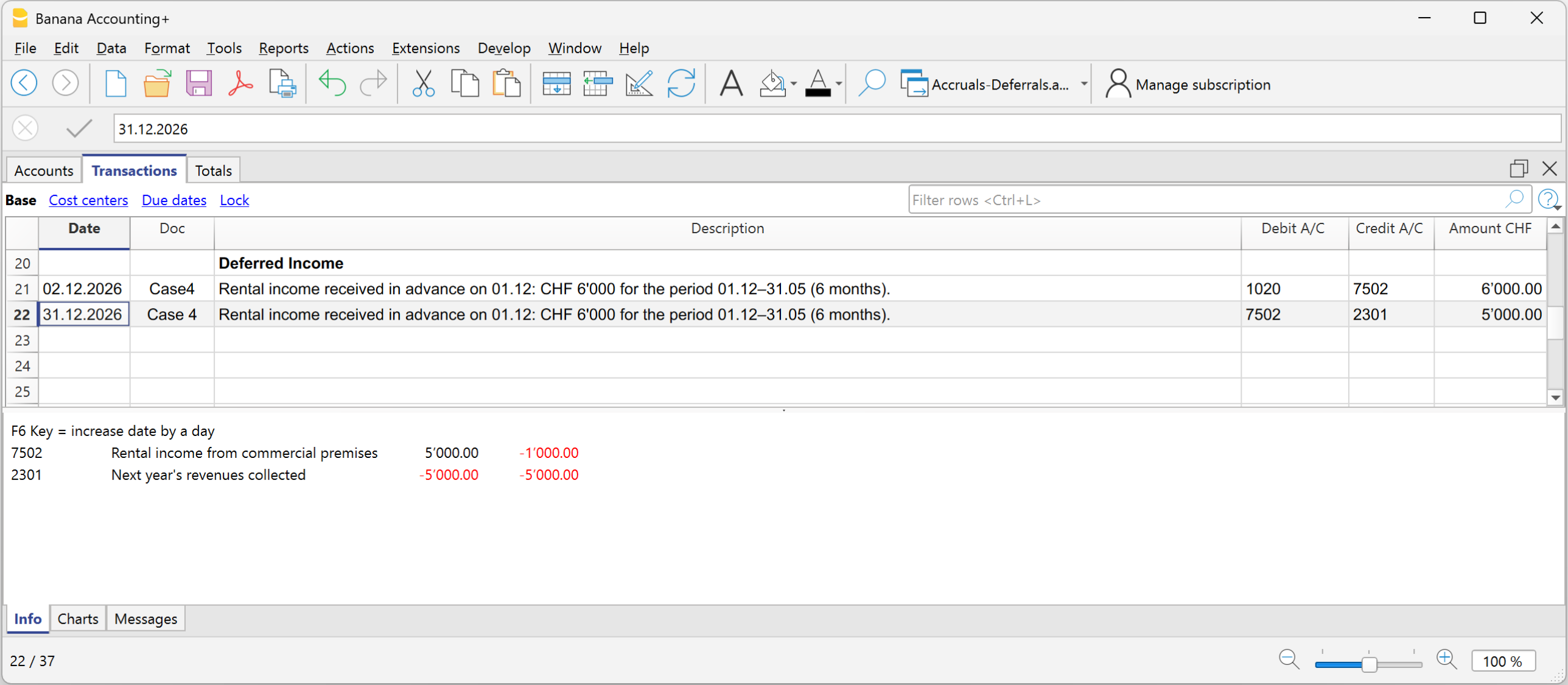This screenshot has width=1568, height=685.
Task: Click the zoom slider handle
Action: click(x=1368, y=664)
